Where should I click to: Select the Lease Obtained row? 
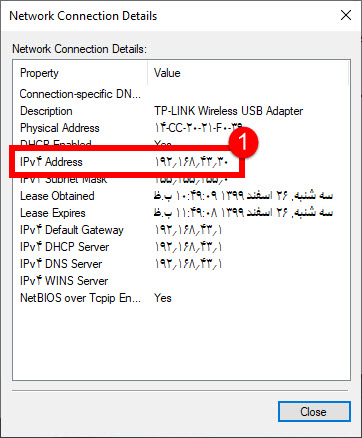point(181,196)
